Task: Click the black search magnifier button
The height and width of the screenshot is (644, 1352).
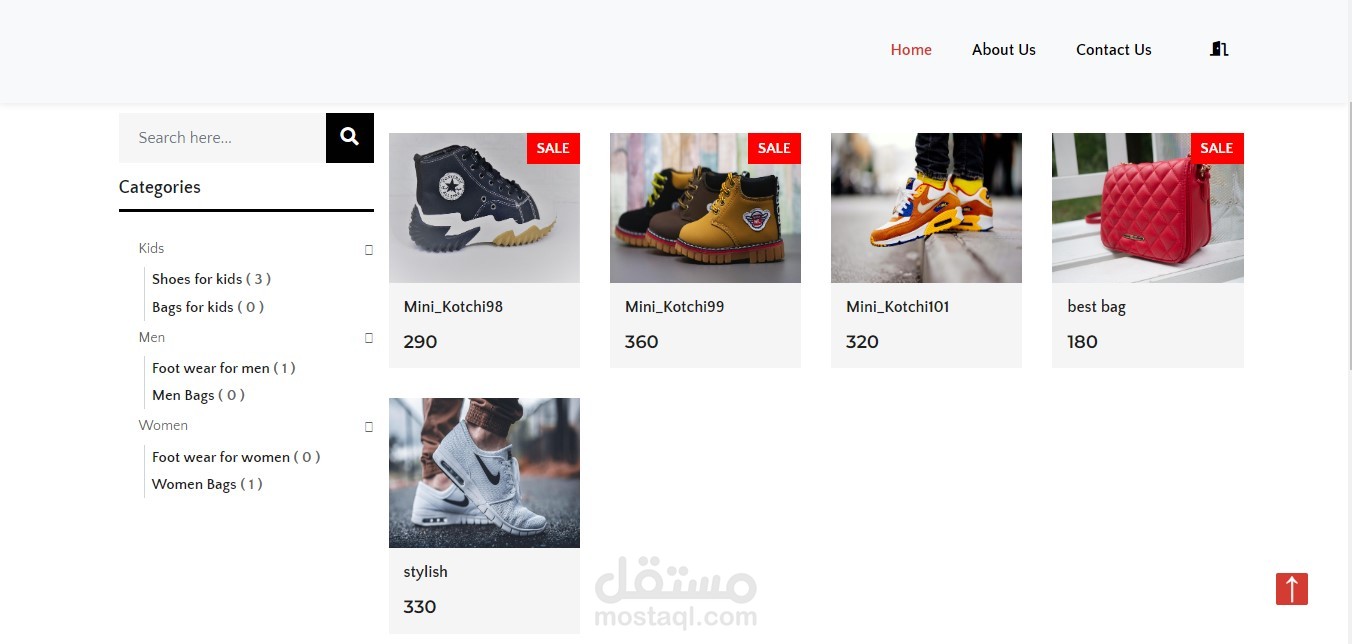Action: 350,138
